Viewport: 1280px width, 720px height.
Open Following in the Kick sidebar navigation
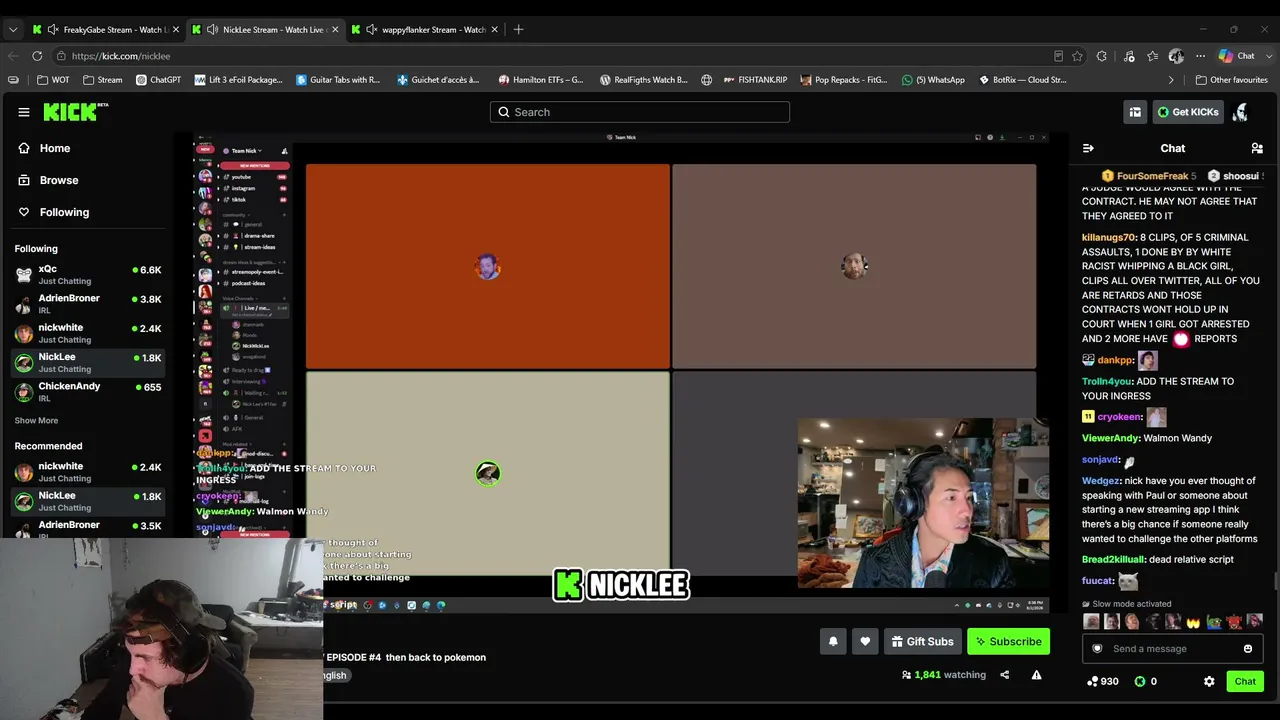click(55, 212)
